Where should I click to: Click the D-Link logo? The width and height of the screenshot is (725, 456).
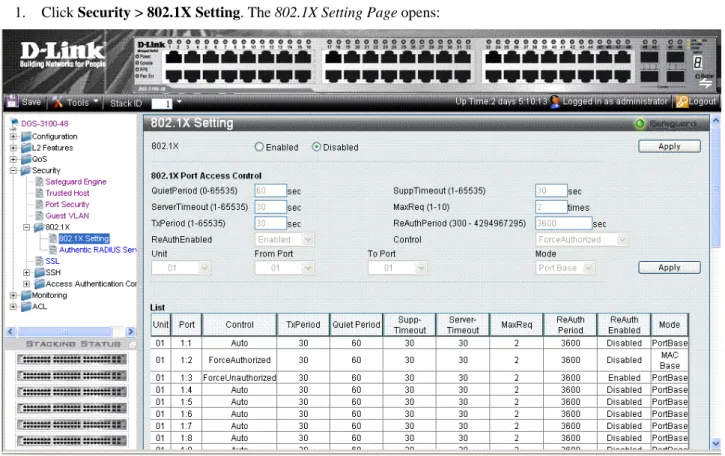pos(63,54)
